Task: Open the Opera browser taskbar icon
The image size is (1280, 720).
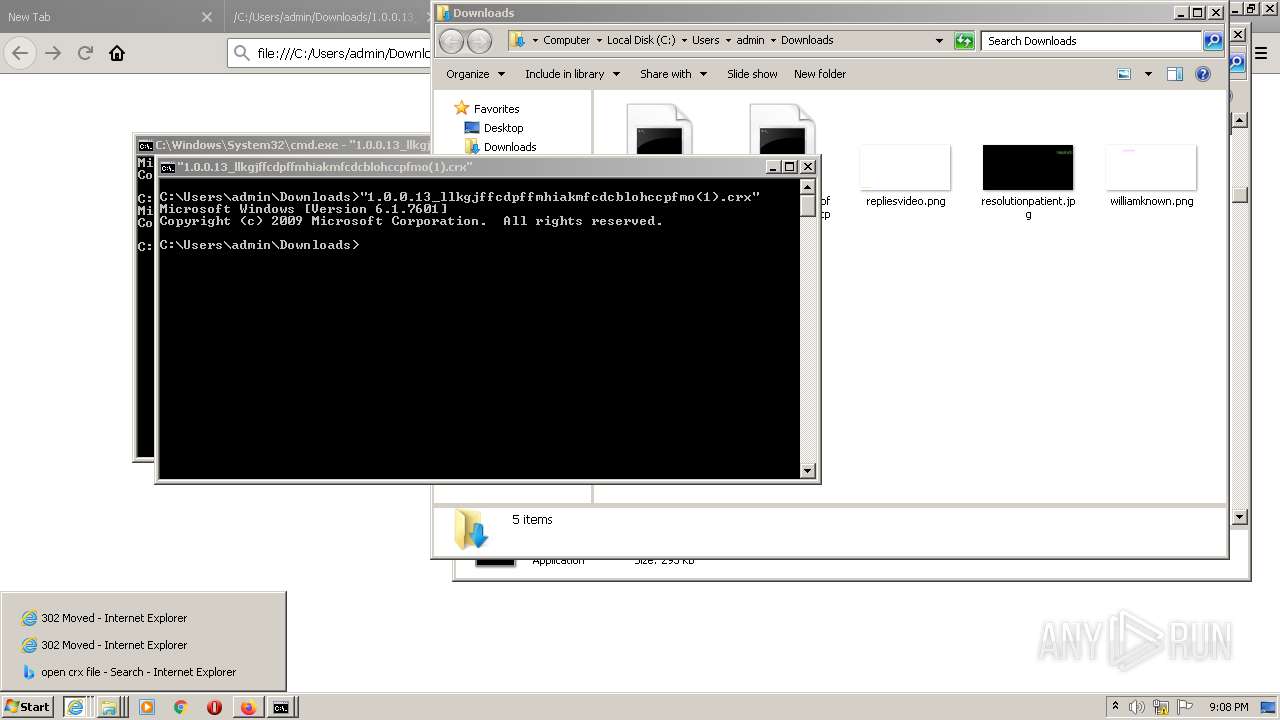Action: pyautogui.click(x=214, y=707)
